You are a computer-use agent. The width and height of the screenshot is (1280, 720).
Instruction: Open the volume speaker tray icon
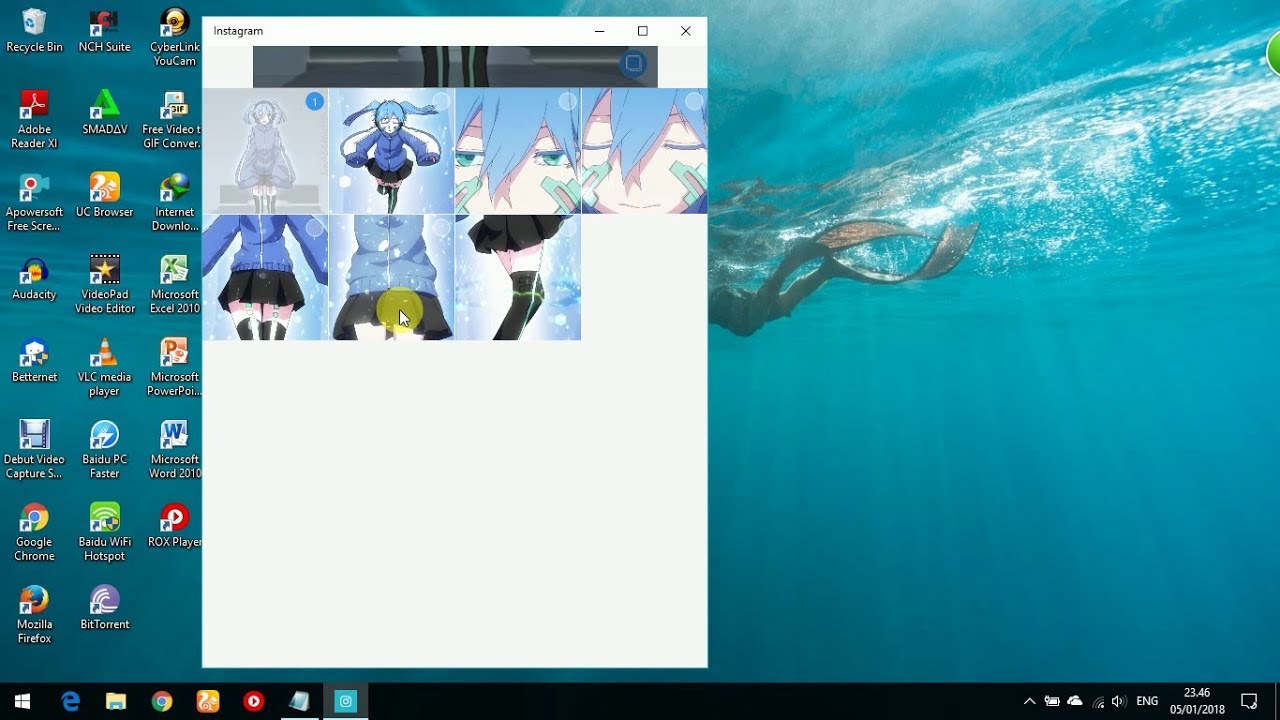point(1119,701)
